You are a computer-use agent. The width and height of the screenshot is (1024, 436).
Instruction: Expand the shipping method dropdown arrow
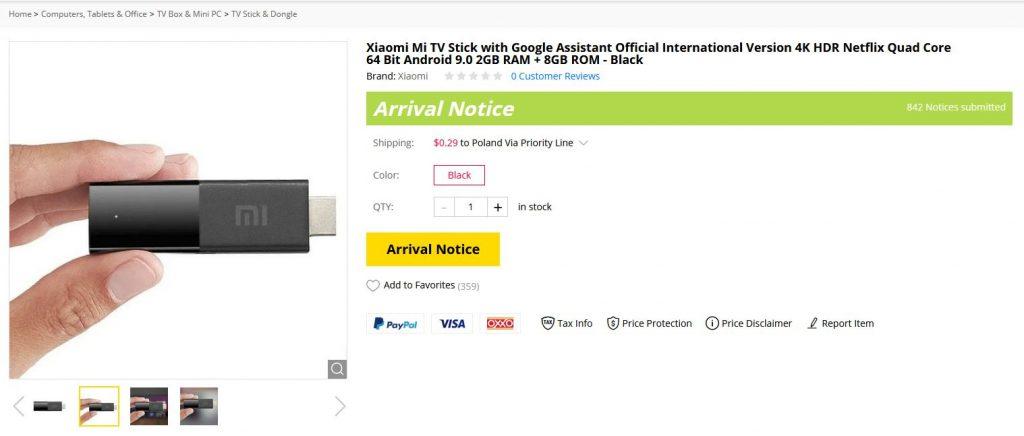click(x=584, y=143)
